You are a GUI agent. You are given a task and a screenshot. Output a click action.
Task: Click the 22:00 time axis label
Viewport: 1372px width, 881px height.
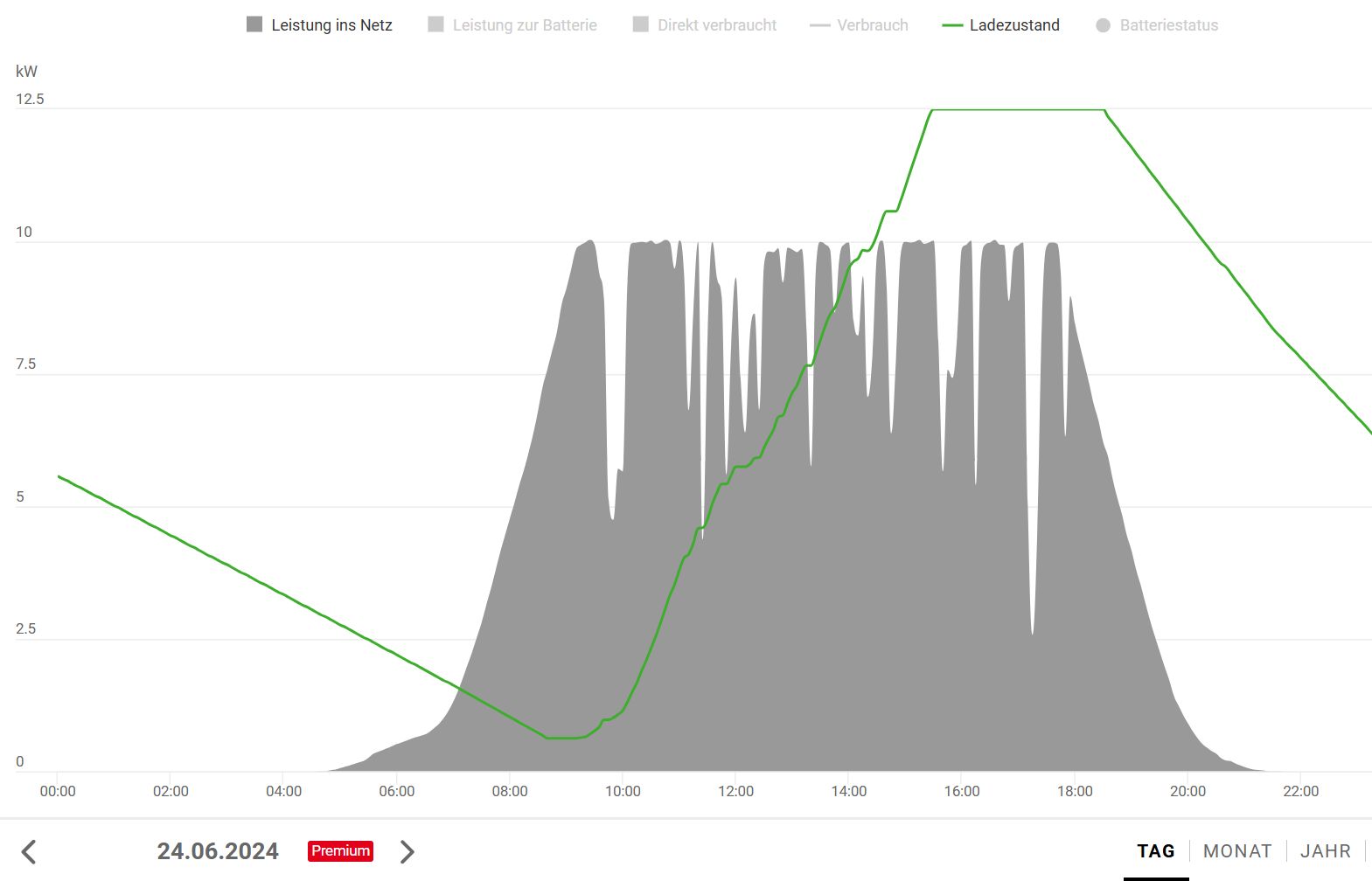coord(1301,791)
